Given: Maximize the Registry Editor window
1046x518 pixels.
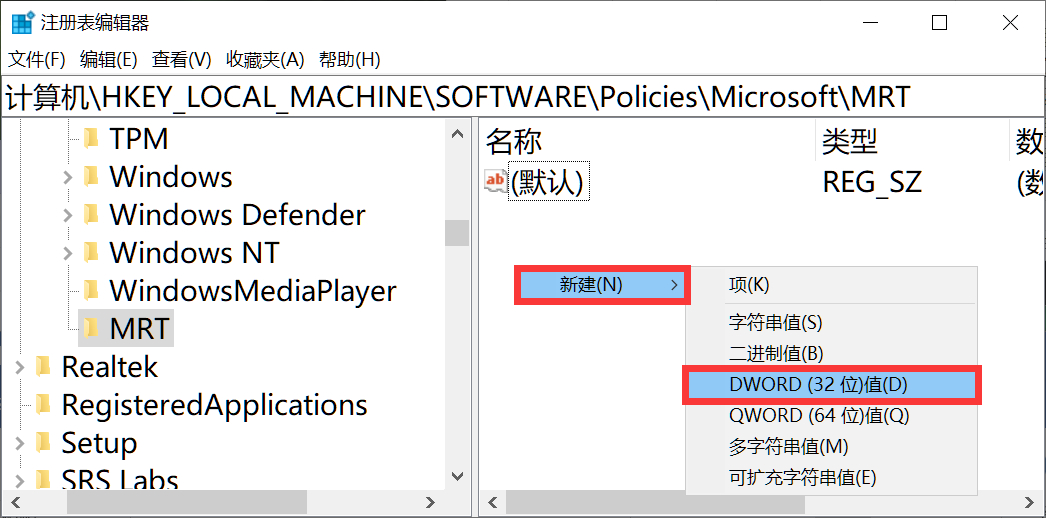Looking at the screenshot, I should (939, 23).
